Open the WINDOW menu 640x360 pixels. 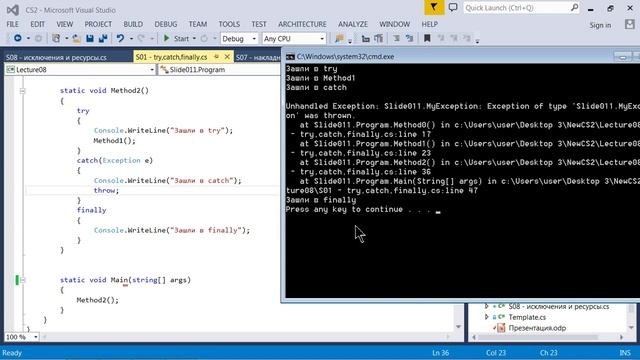[x=395, y=24]
